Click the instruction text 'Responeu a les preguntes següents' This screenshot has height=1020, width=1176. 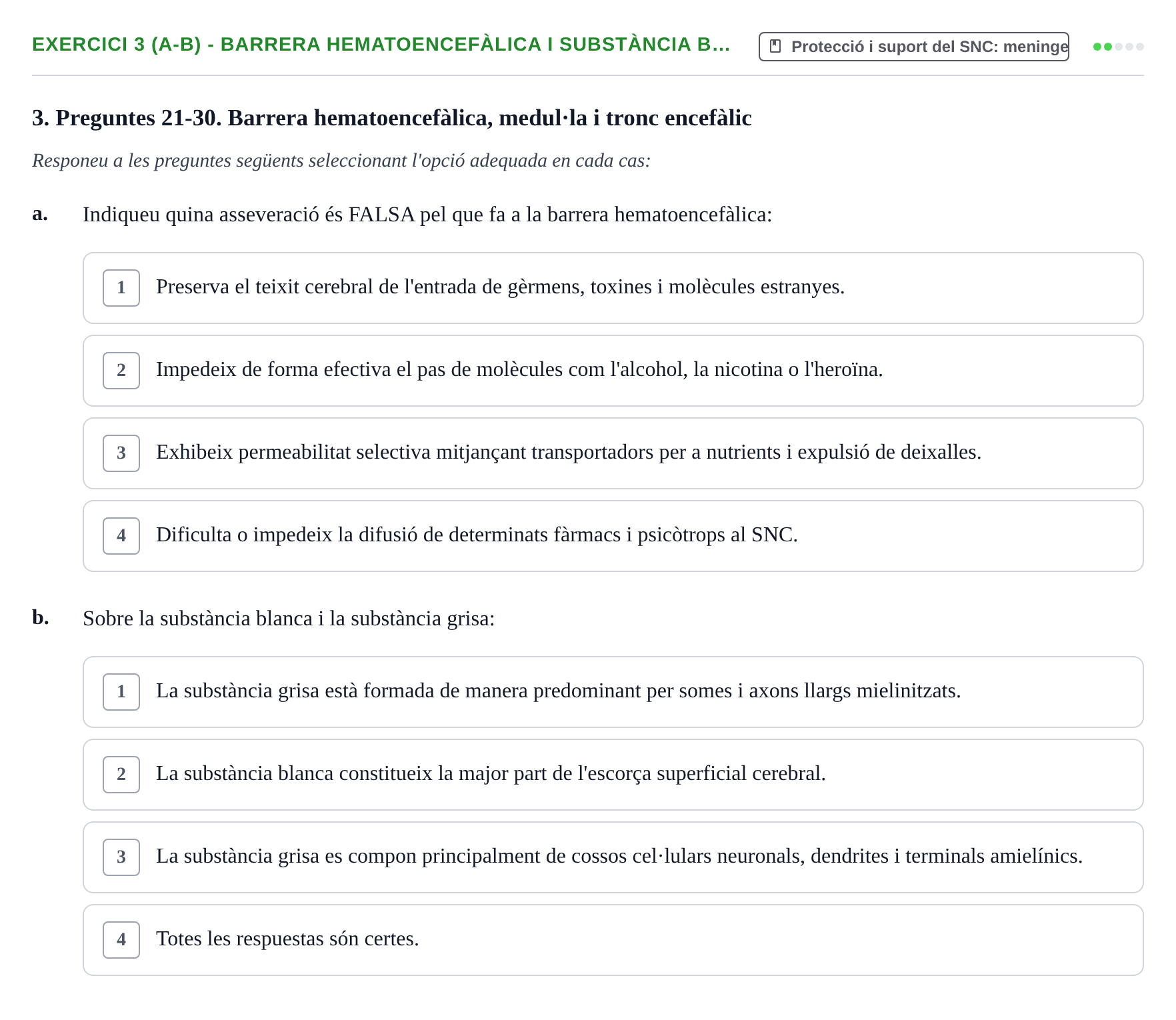[x=341, y=161]
